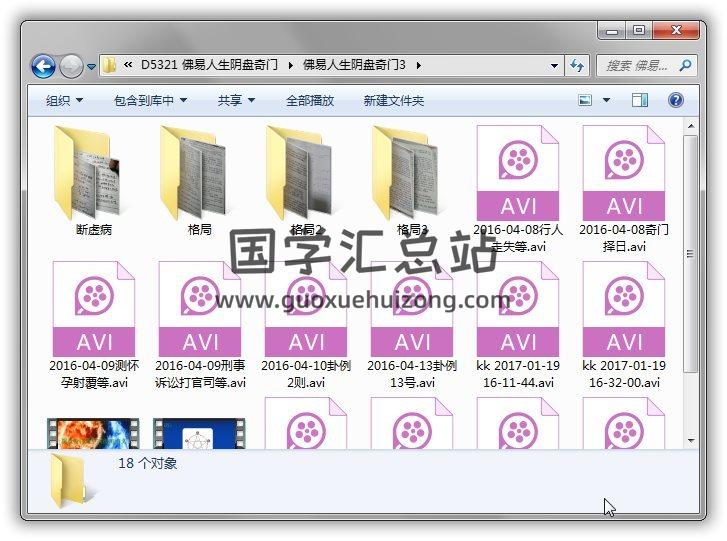Click the refresh button beside address bar
This screenshot has width=727, height=541.
click(x=577, y=66)
